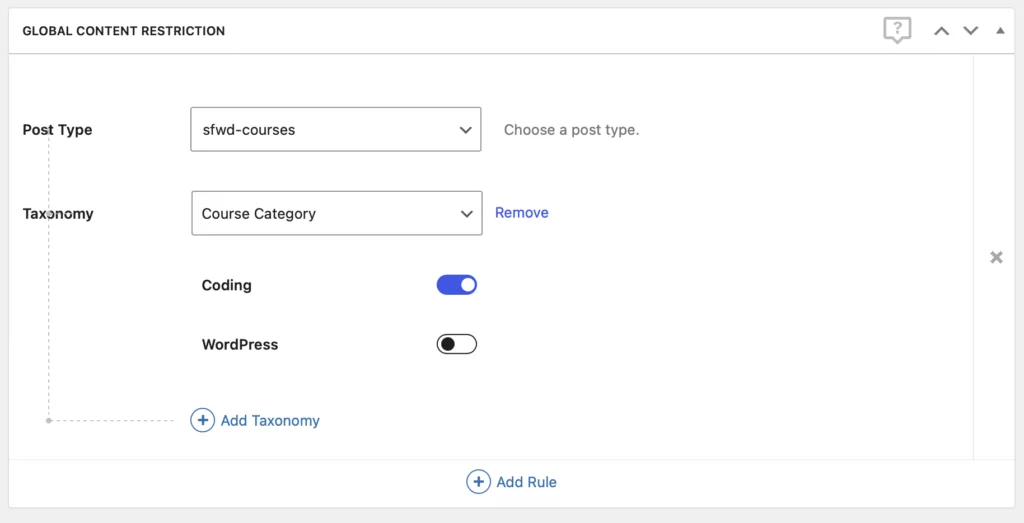The image size is (1024, 523).
Task: Click the 'Choose a post type.' hint text
Action: tap(571, 130)
